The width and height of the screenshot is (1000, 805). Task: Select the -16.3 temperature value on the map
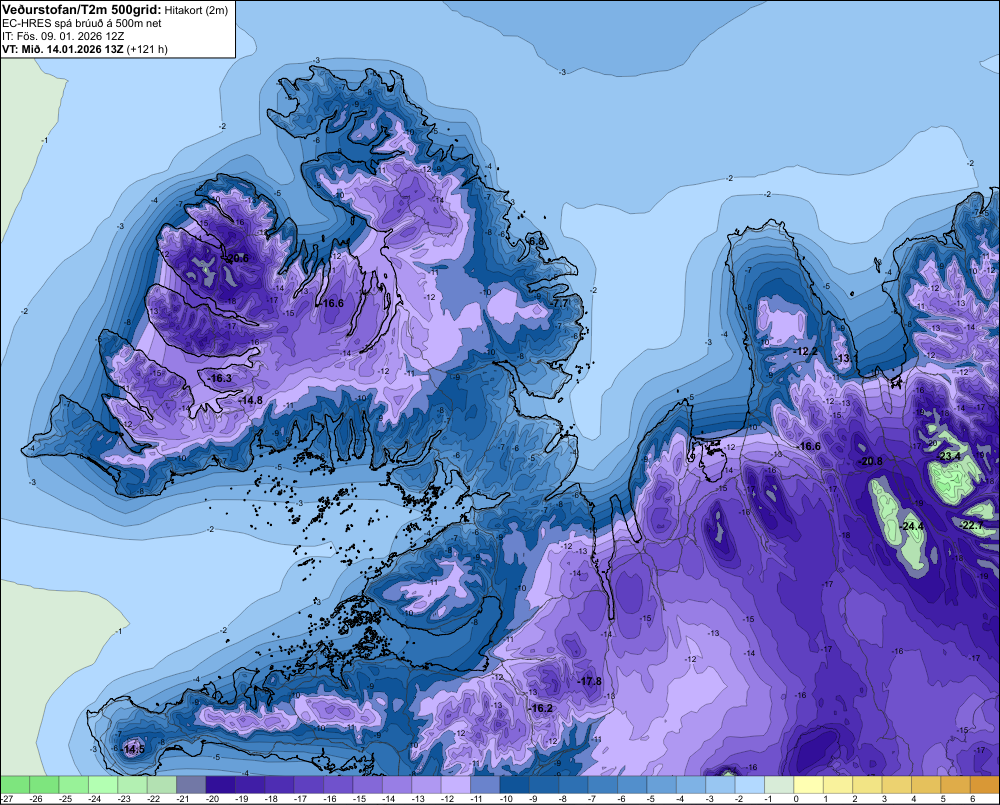pyautogui.click(x=220, y=378)
